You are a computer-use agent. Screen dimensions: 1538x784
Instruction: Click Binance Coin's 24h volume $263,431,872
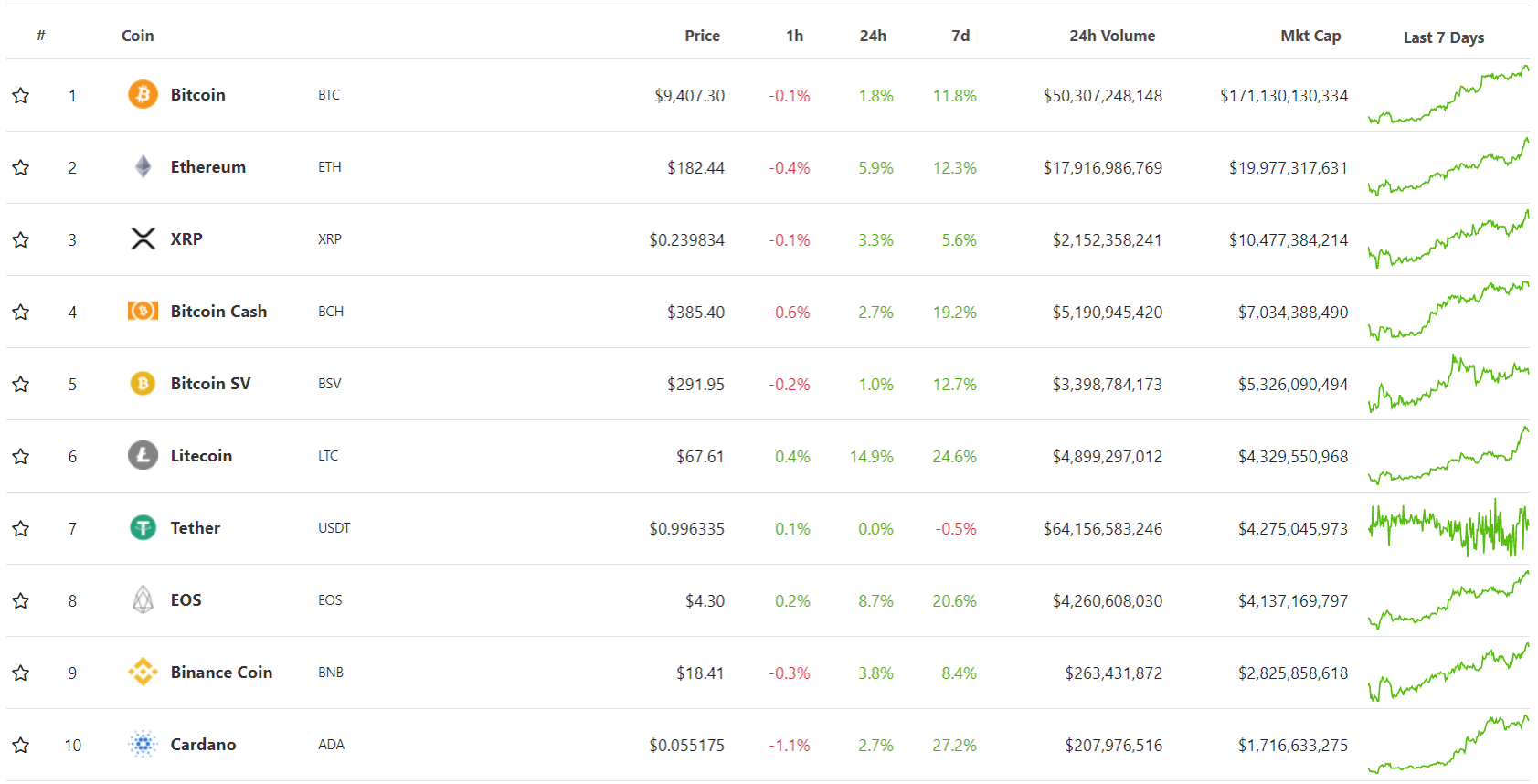(1114, 673)
